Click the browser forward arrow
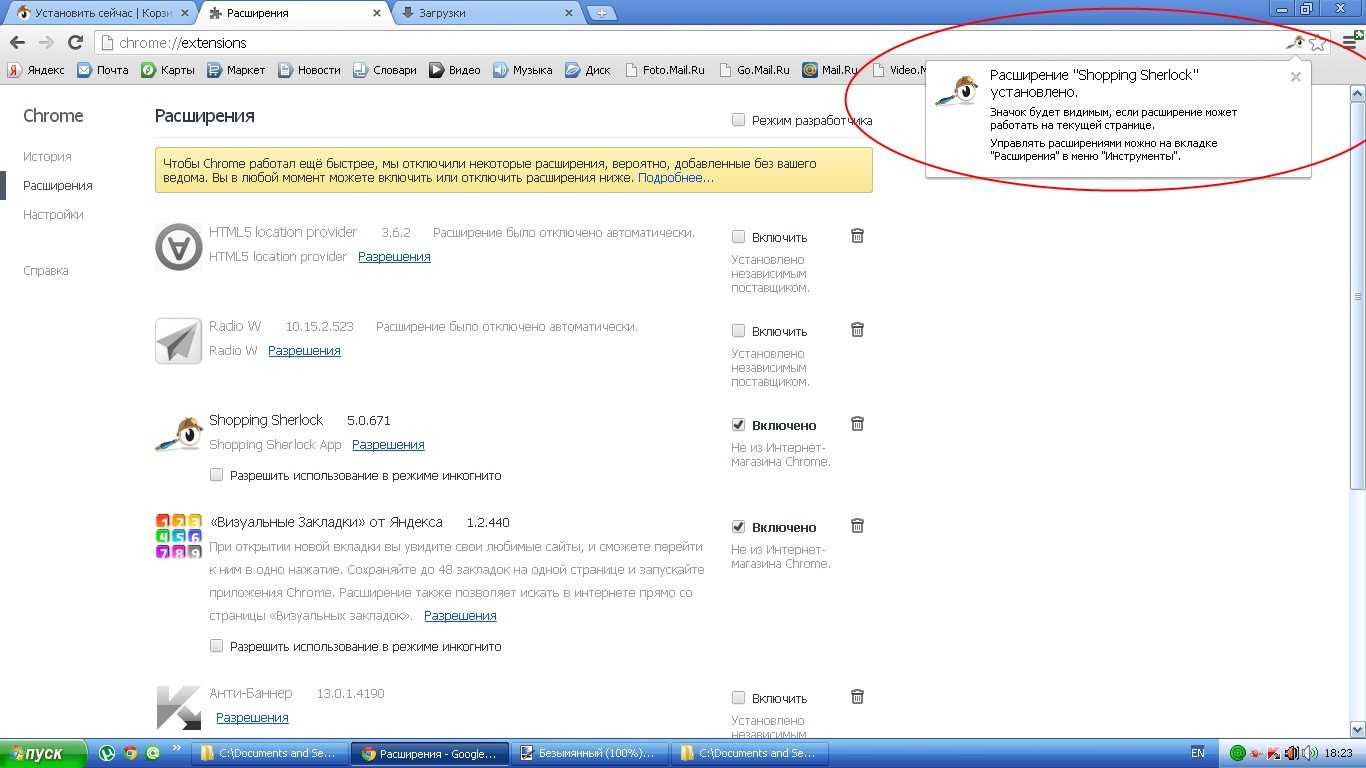Screen dimensions: 1366x768 tap(46, 42)
